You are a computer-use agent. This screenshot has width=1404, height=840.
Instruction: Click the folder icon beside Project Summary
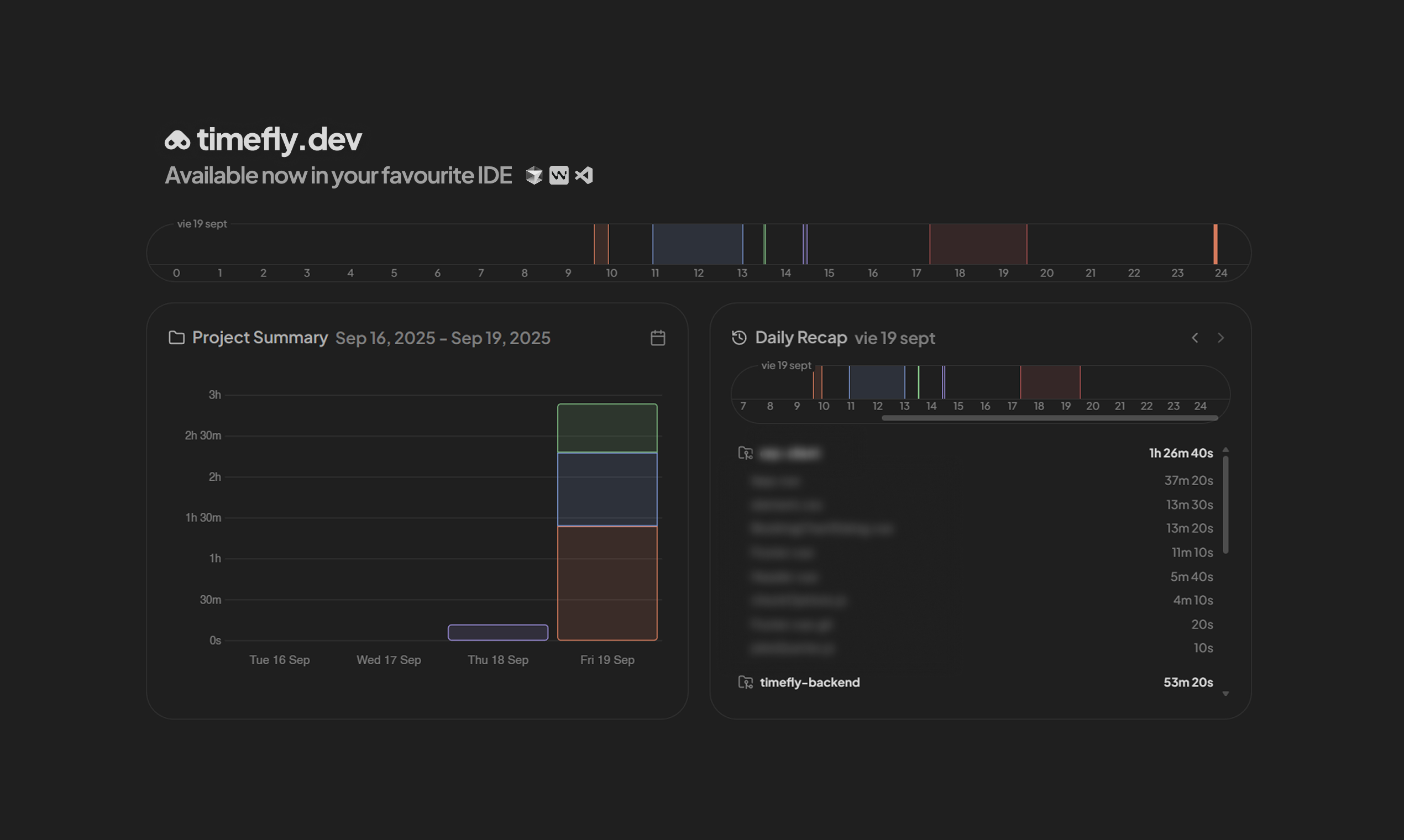pos(177,337)
